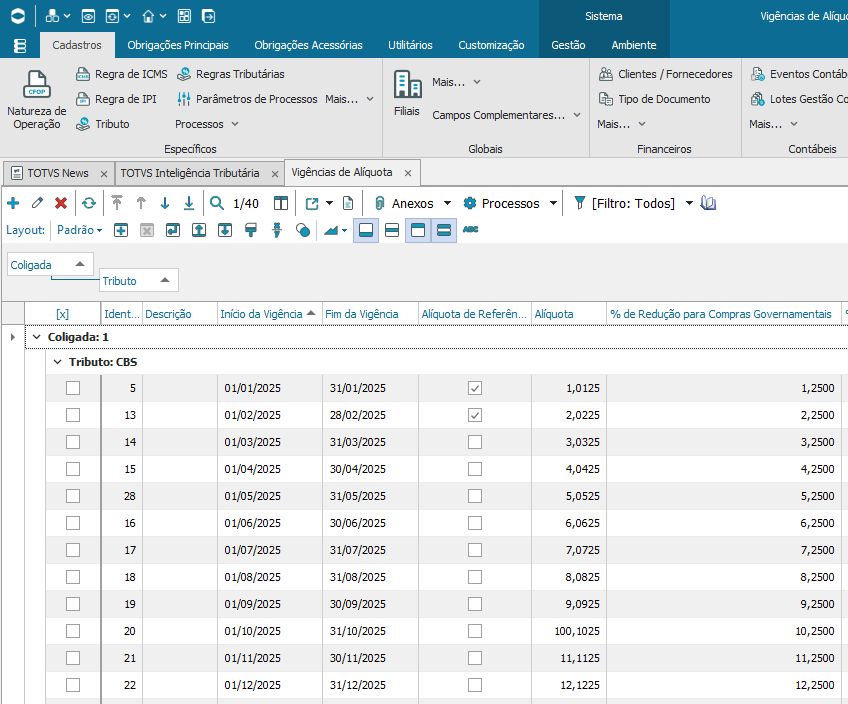Image resolution: width=848 pixels, height=704 pixels.
Task: Click the Regras Tributárias button
Action: [231, 74]
